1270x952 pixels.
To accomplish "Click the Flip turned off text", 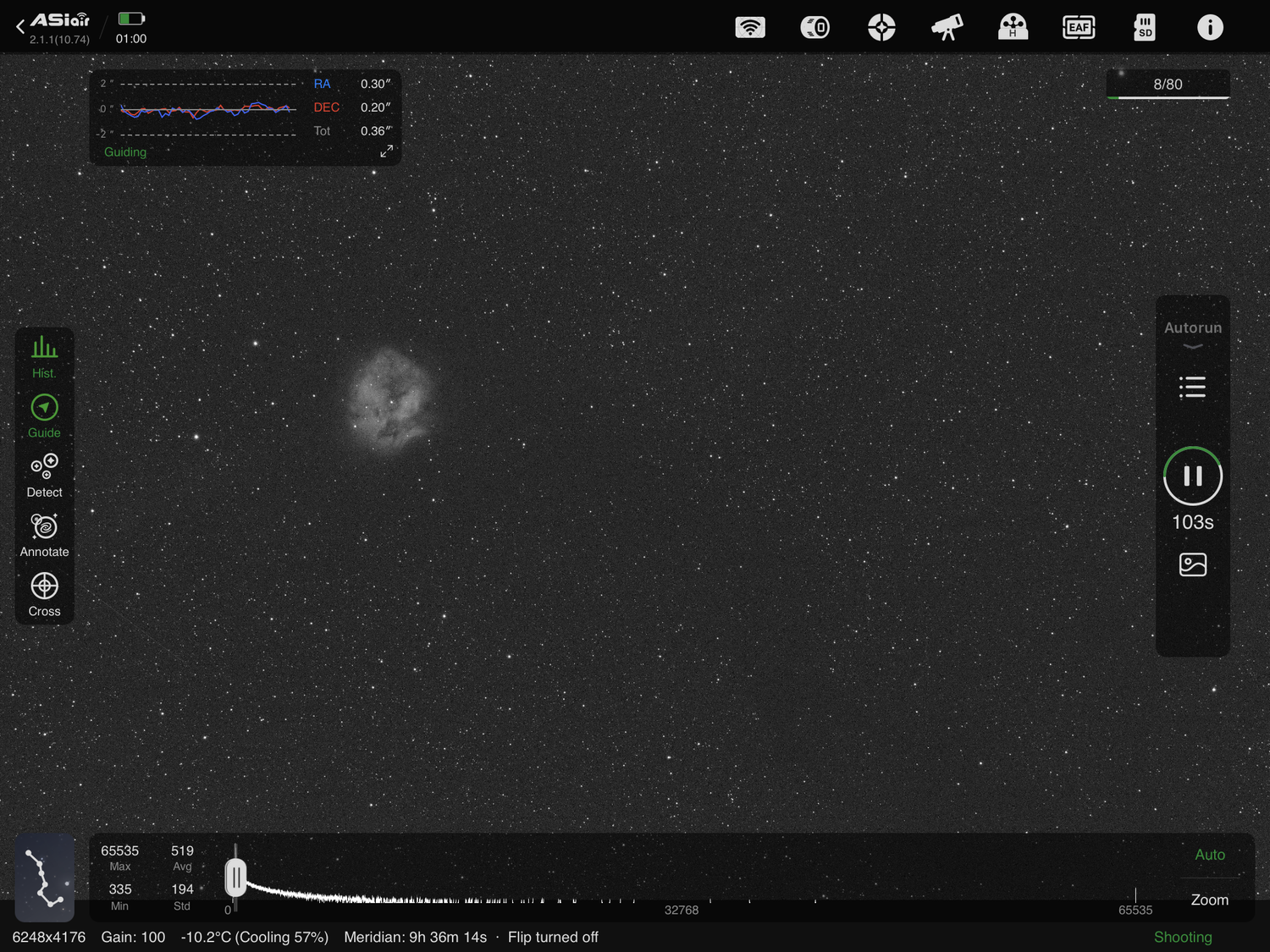I will pyautogui.click(x=553, y=938).
